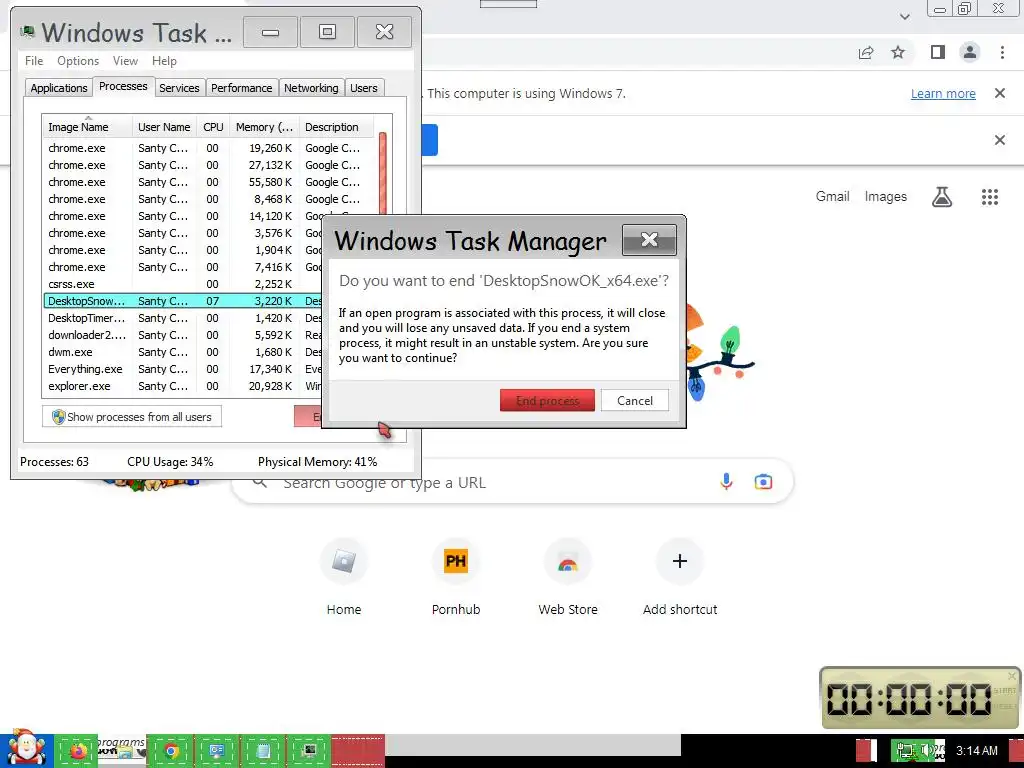Open the Help menu in Task Manager
1024x768 pixels.
[x=165, y=61]
